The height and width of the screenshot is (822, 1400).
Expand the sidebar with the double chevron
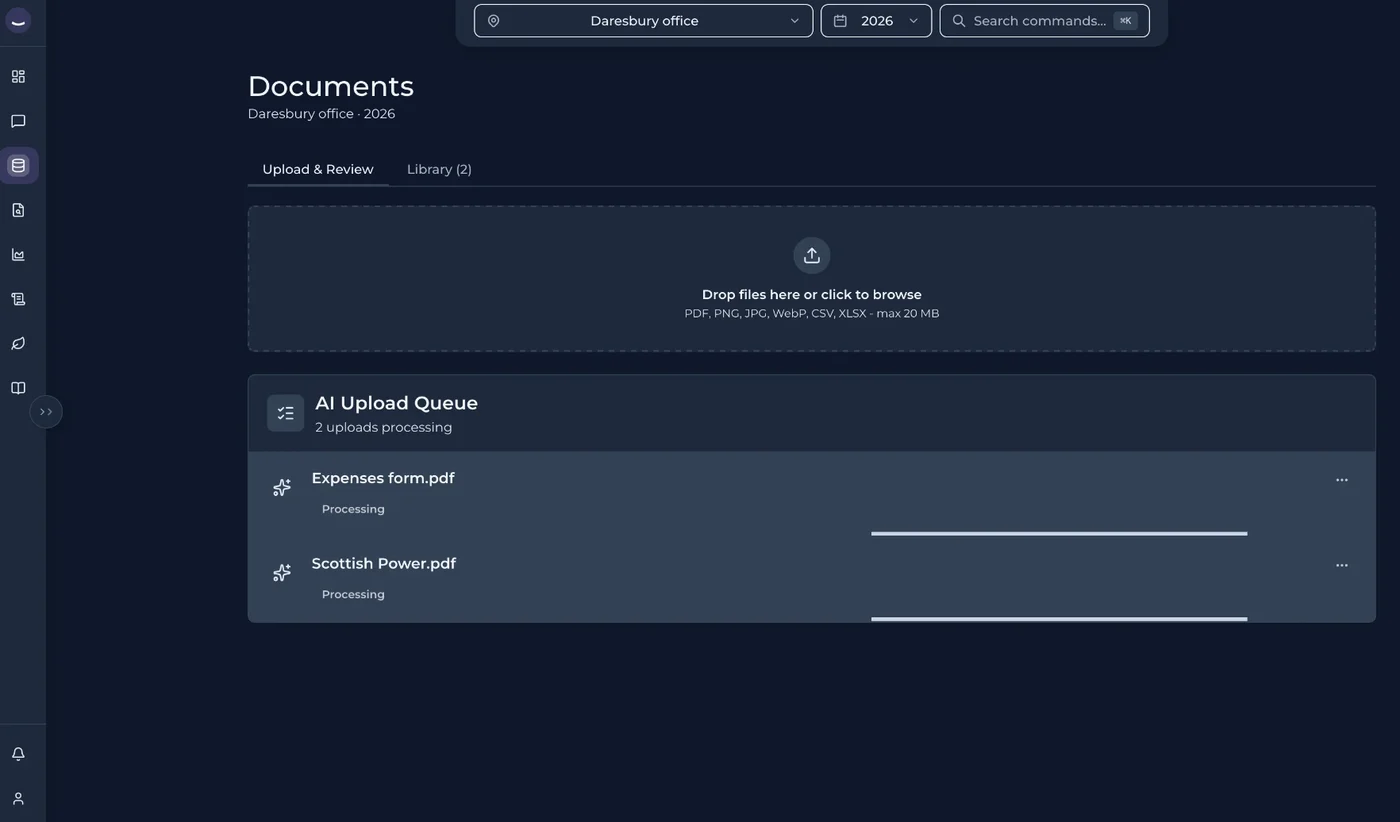click(x=46, y=412)
